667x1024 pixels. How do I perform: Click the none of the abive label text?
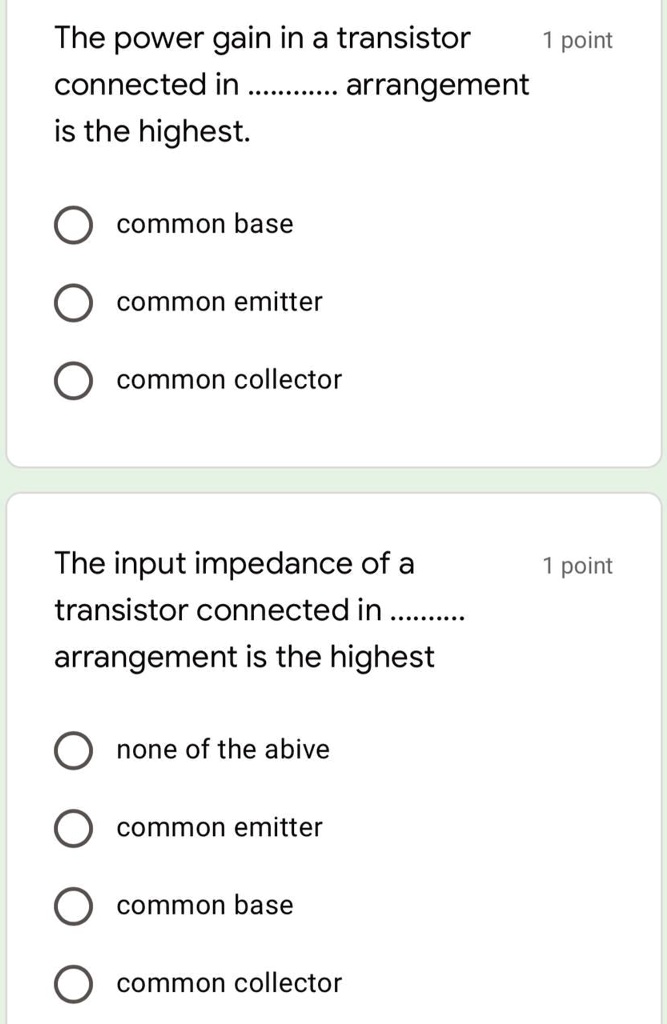tap(223, 750)
